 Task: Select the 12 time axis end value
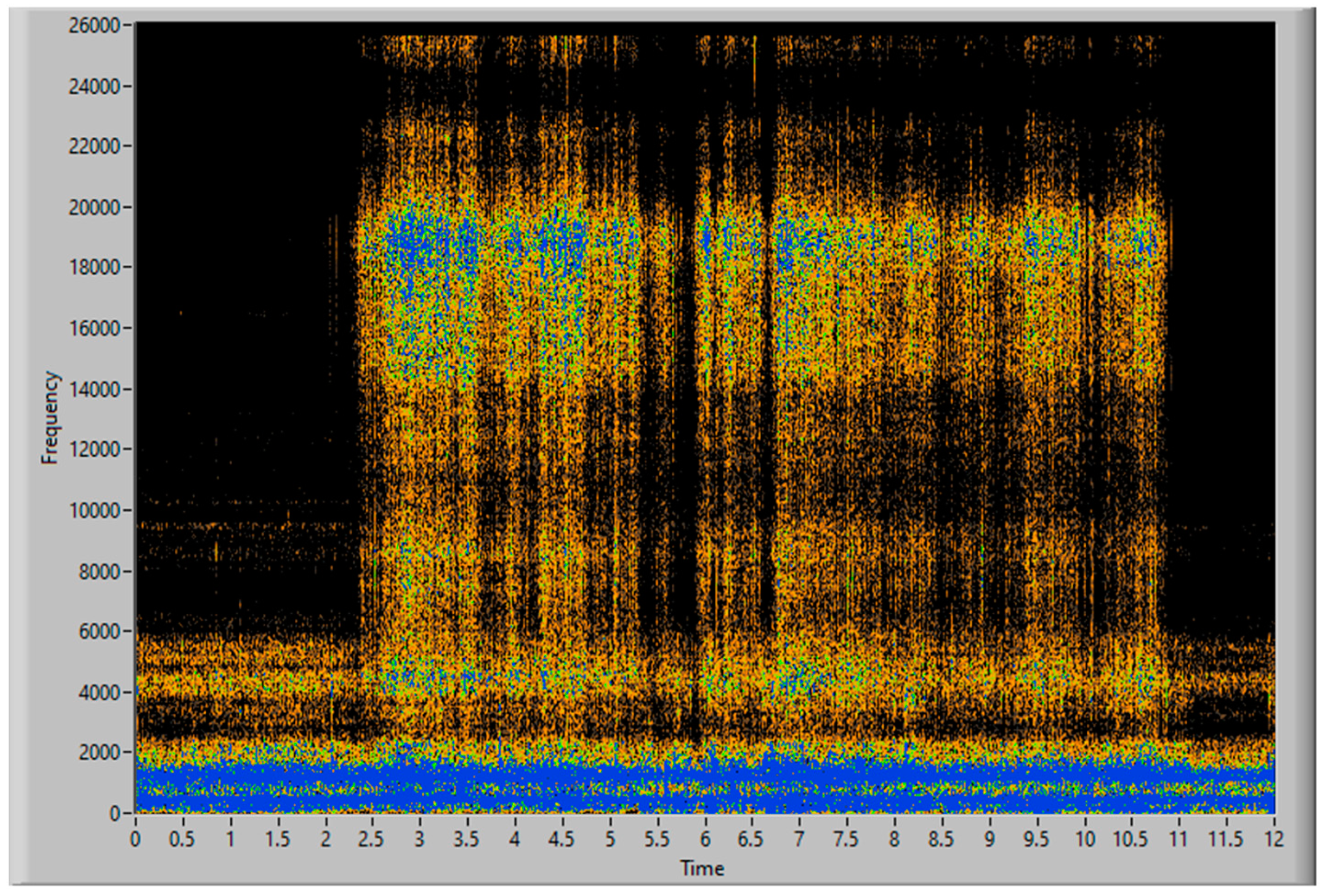[x=1274, y=839]
